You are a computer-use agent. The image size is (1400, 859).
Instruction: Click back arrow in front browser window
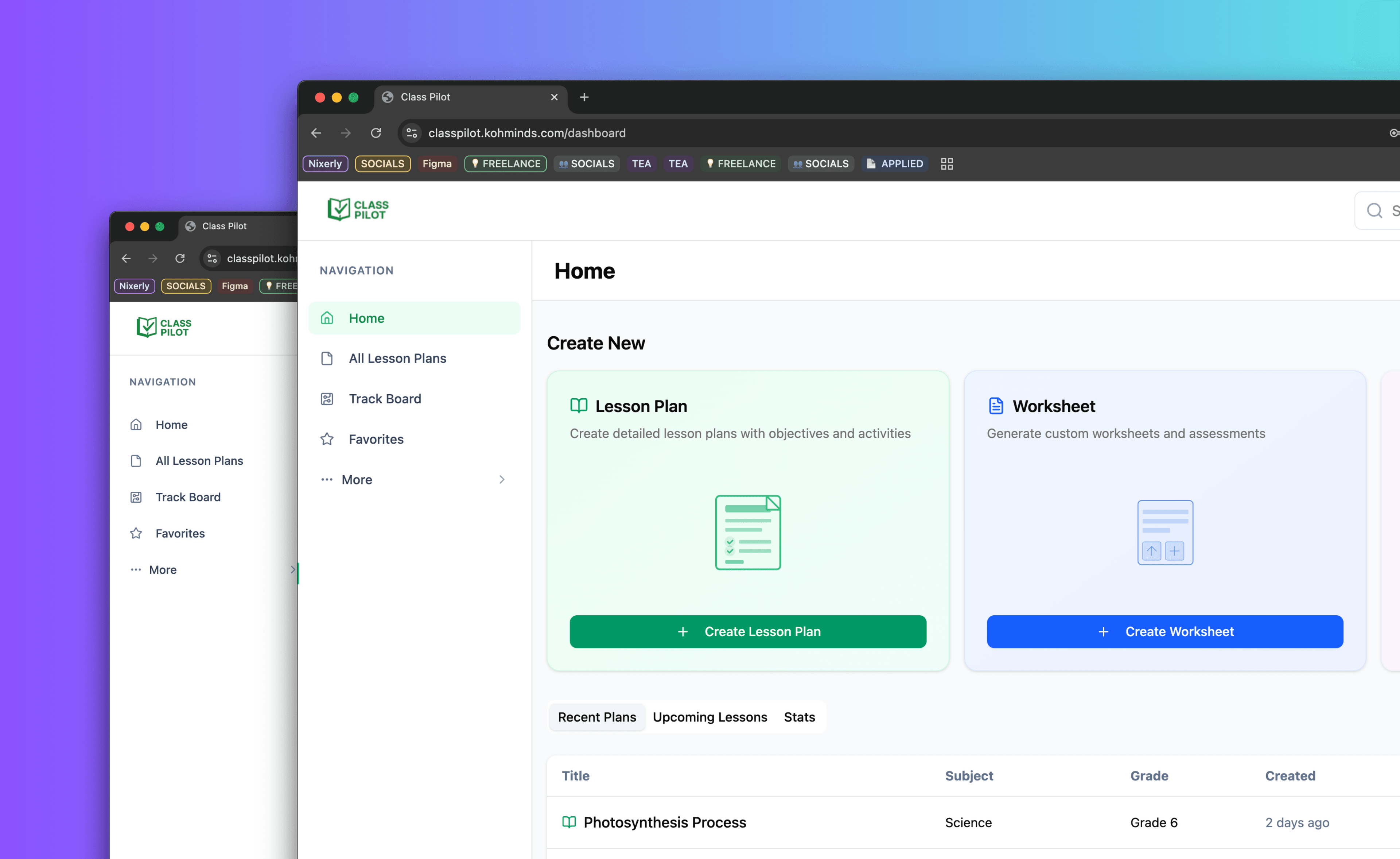click(316, 133)
